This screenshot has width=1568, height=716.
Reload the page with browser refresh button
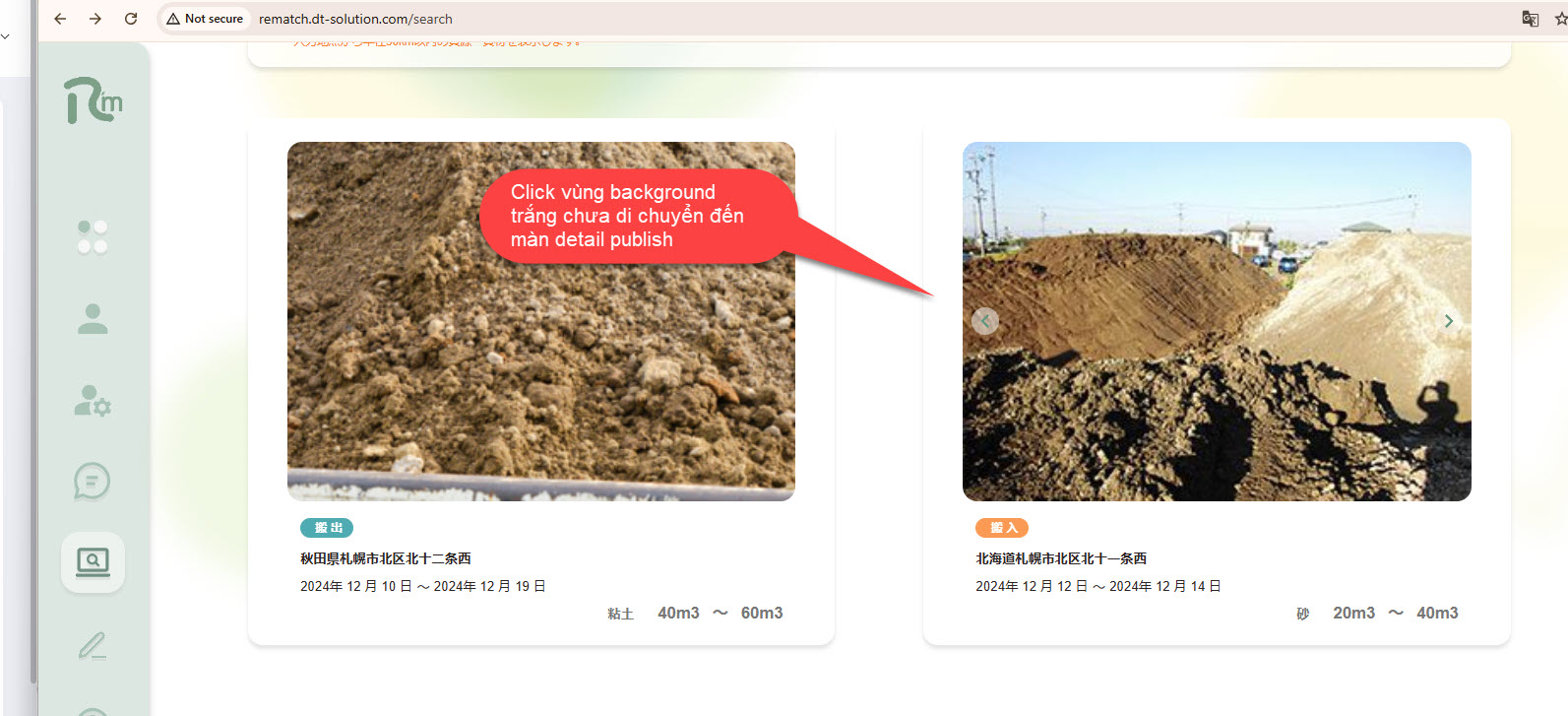click(x=131, y=19)
